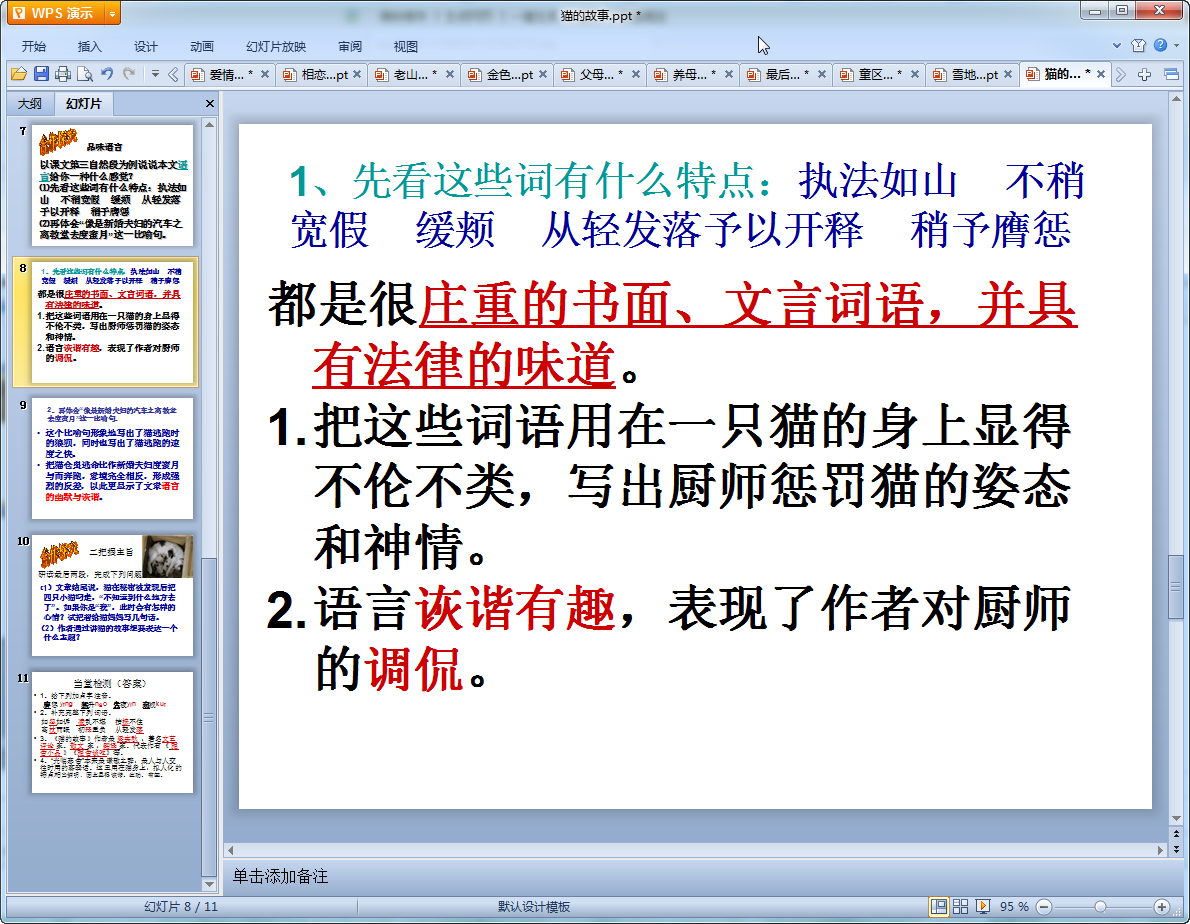This screenshot has height=924, width=1190.
Task: Start slideshow from the status bar icon
Action: click(983, 907)
